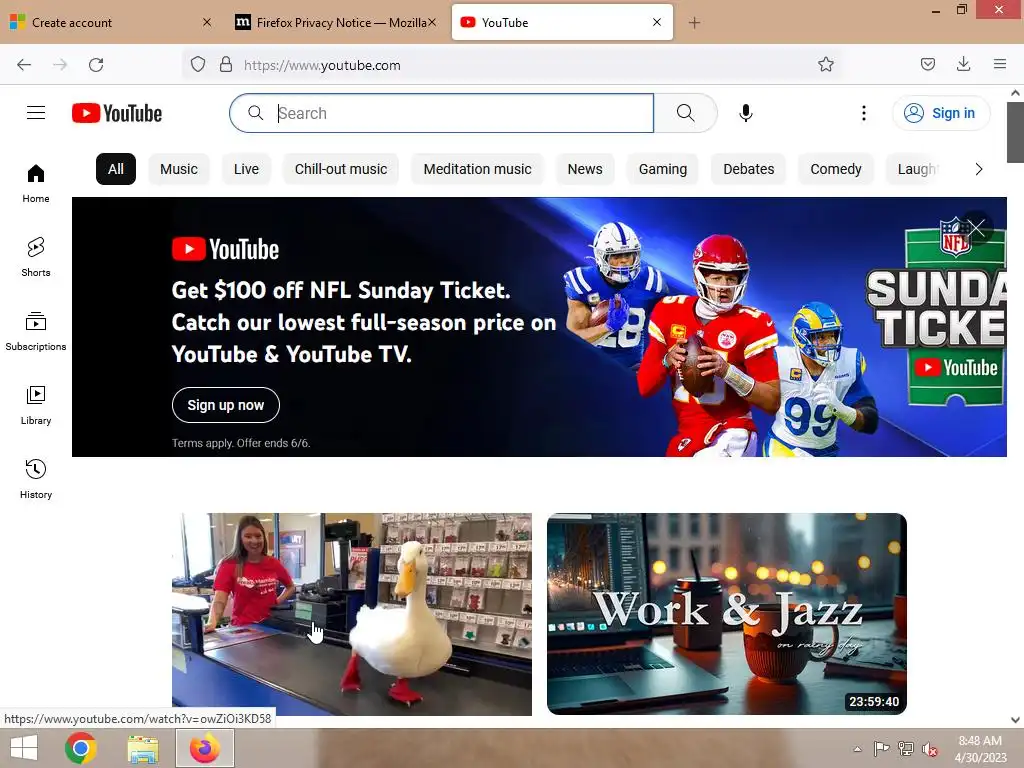Image resolution: width=1024 pixels, height=768 pixels.
Task: Open the network tray icon
Action: [905, 749]
